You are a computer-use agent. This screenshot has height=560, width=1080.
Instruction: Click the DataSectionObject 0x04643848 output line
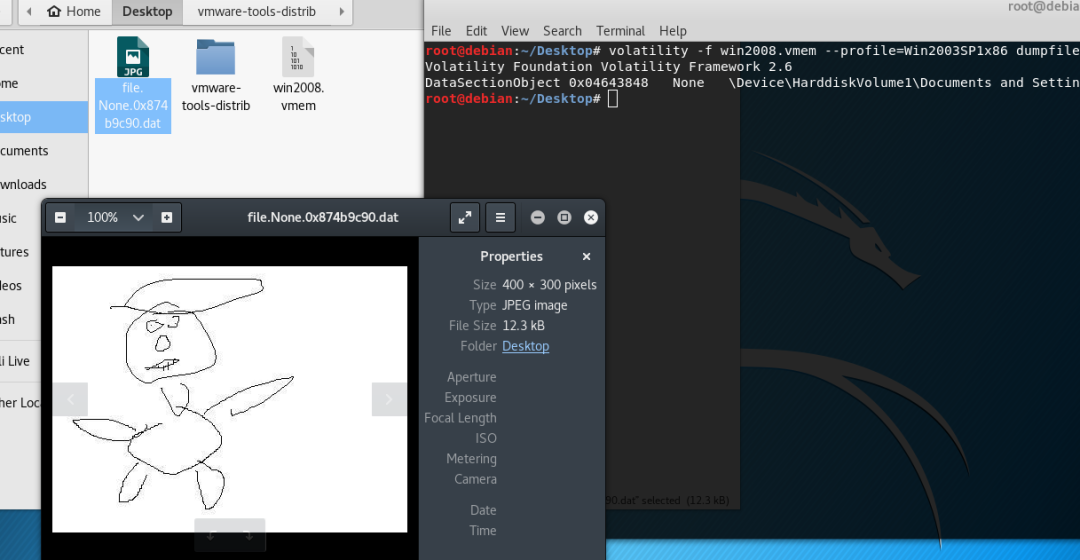click(752, 83)
